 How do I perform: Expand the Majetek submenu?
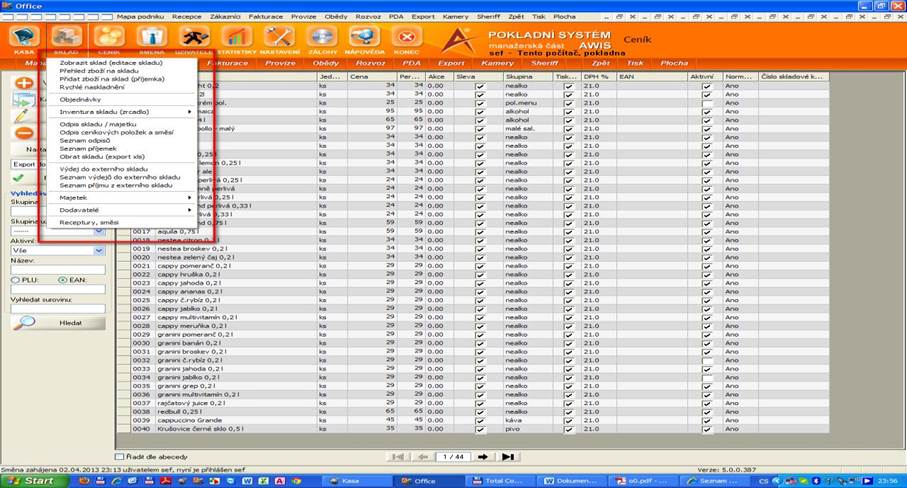(x=121, y=198)
